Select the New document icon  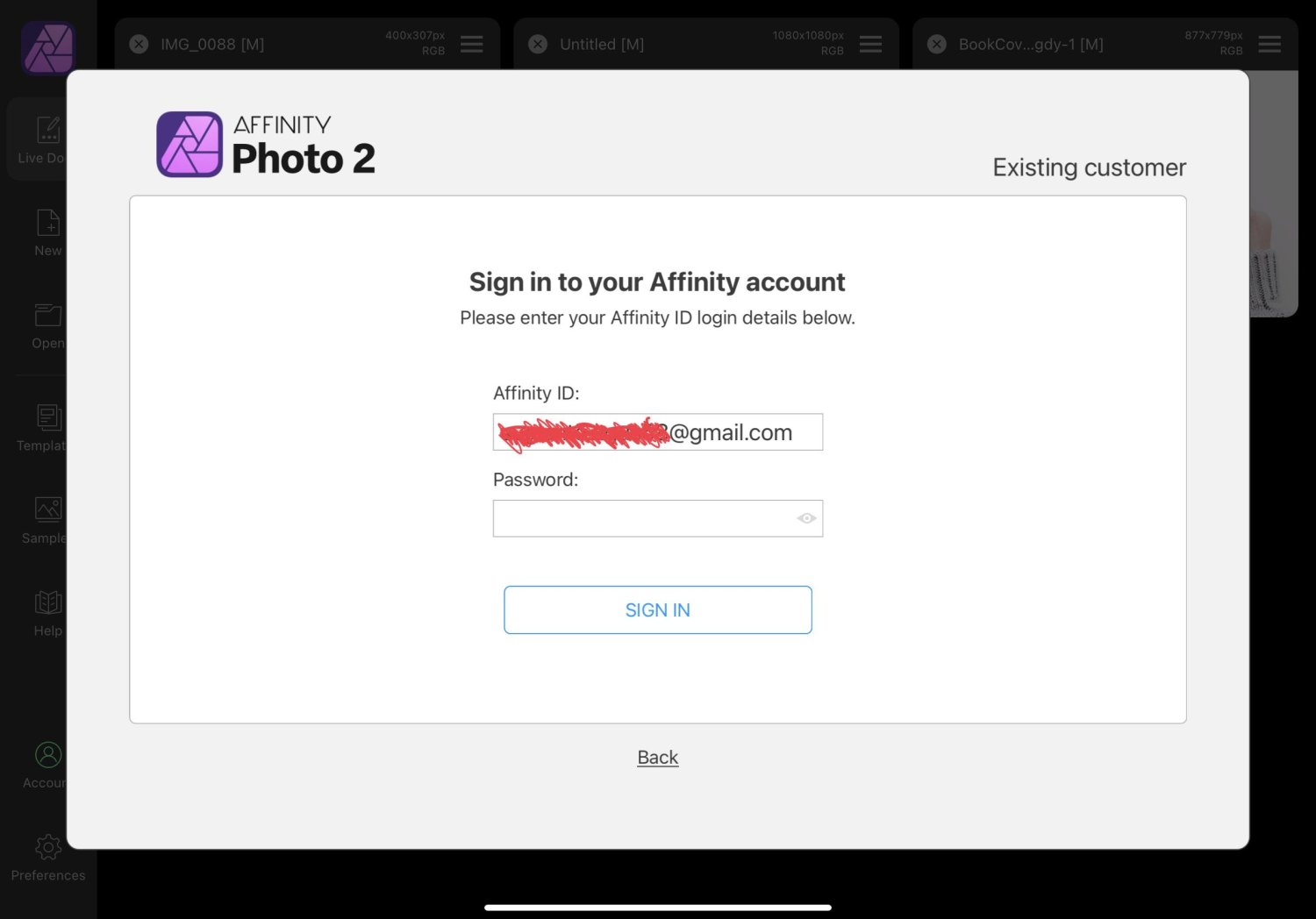point(48,223)
